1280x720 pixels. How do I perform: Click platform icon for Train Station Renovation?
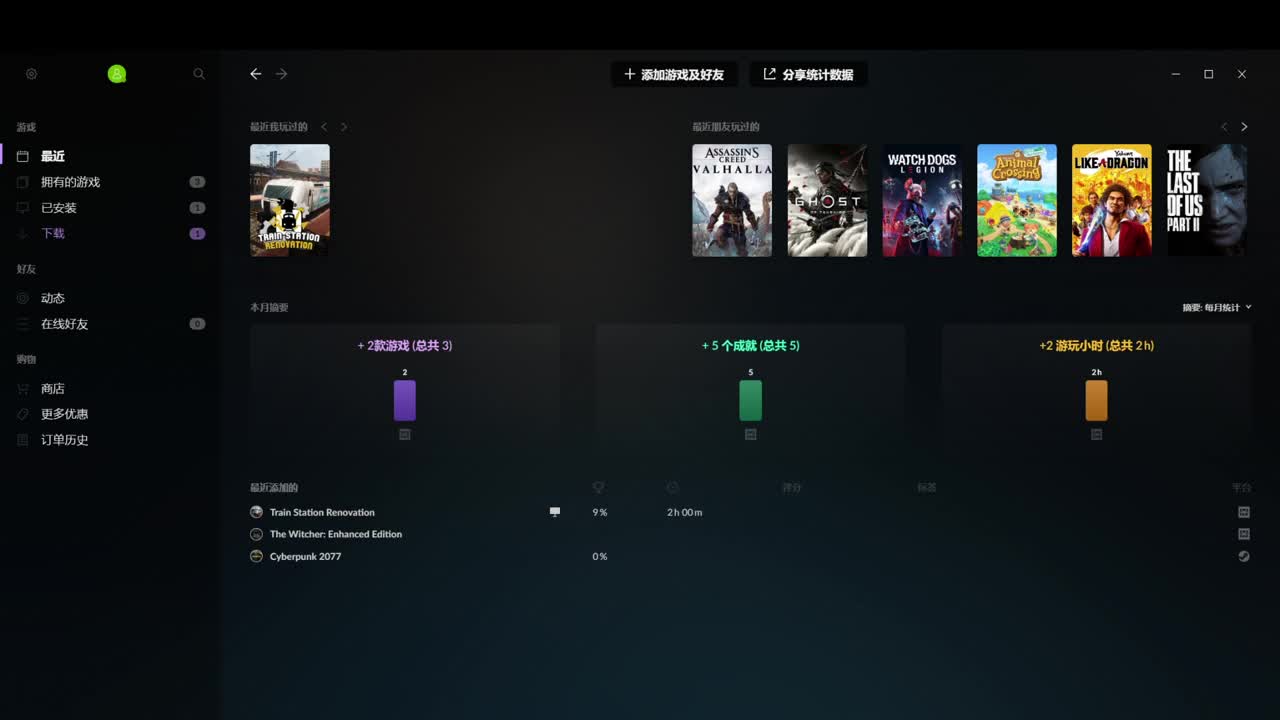click(1244, 512)
